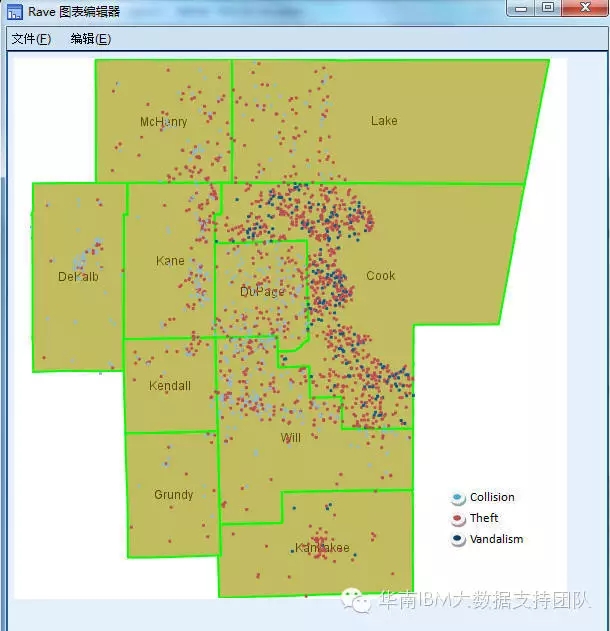
Task: Select the Theft legend swatch
Action: (x=457, y=519)
